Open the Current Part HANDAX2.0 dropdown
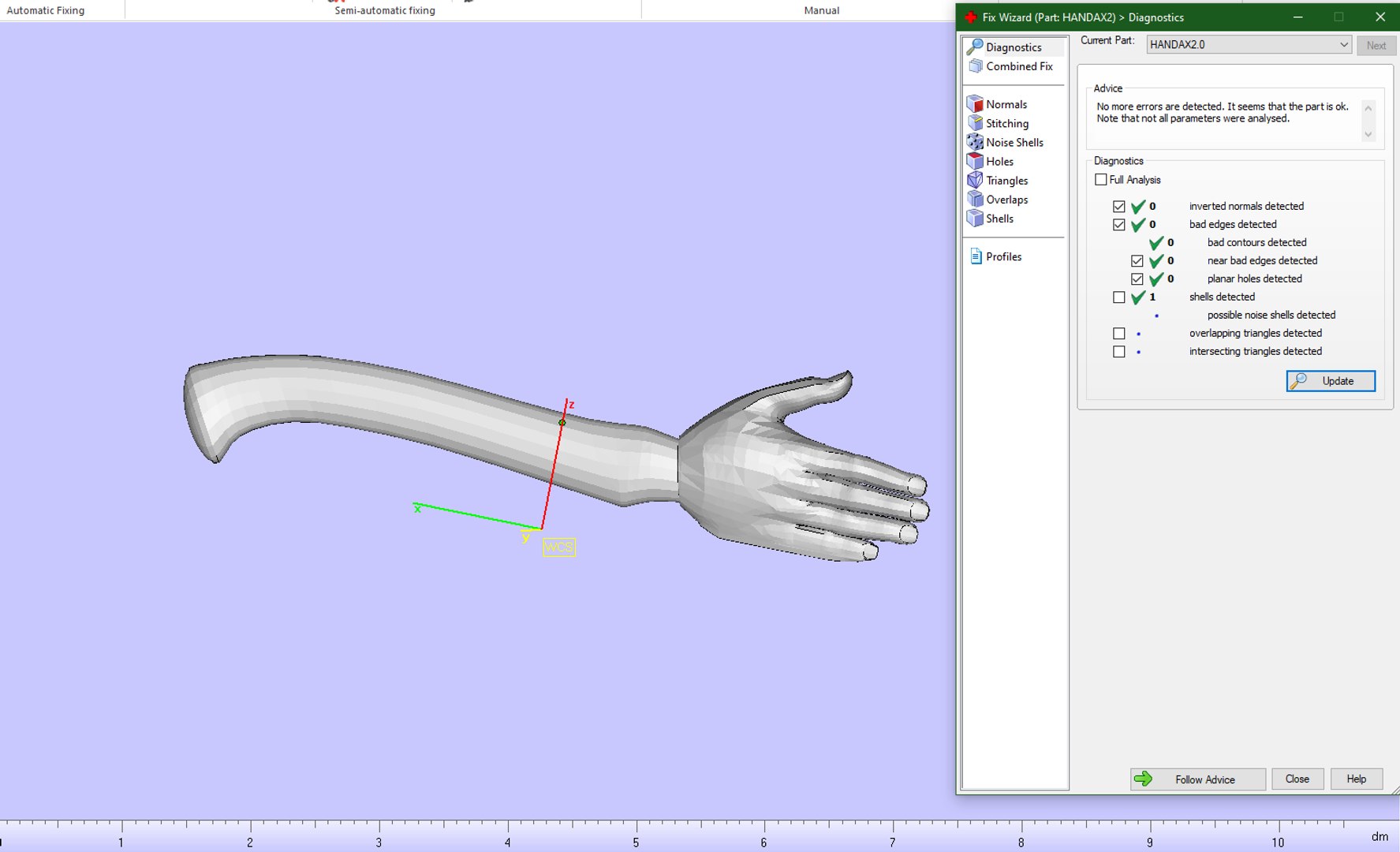The height and width of the screenshot is (852, 1400). (x=1249, y=45)
